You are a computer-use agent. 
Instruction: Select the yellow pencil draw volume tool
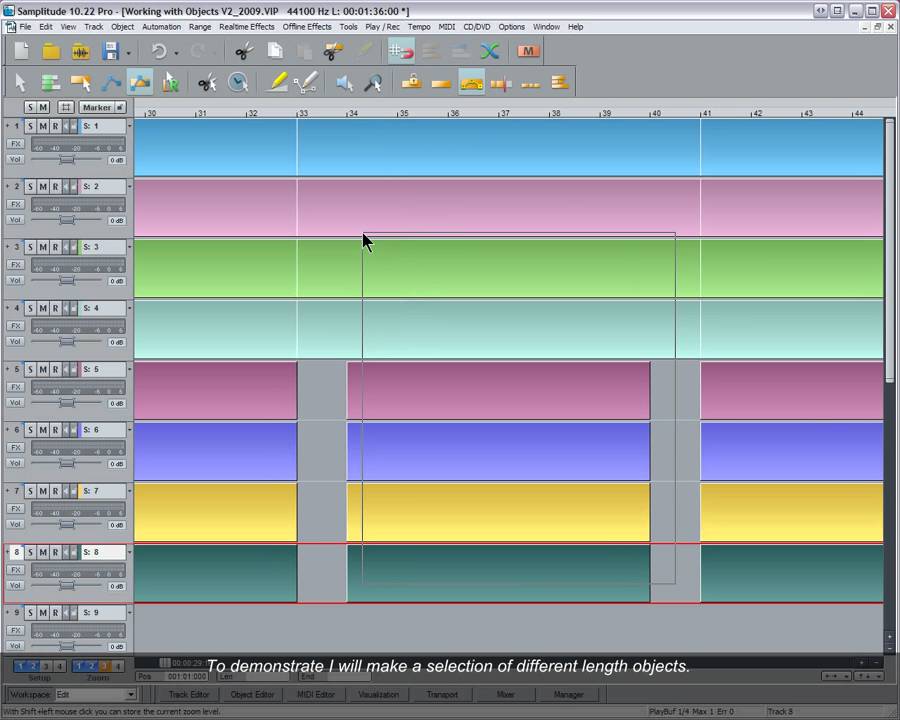[277, 83]
